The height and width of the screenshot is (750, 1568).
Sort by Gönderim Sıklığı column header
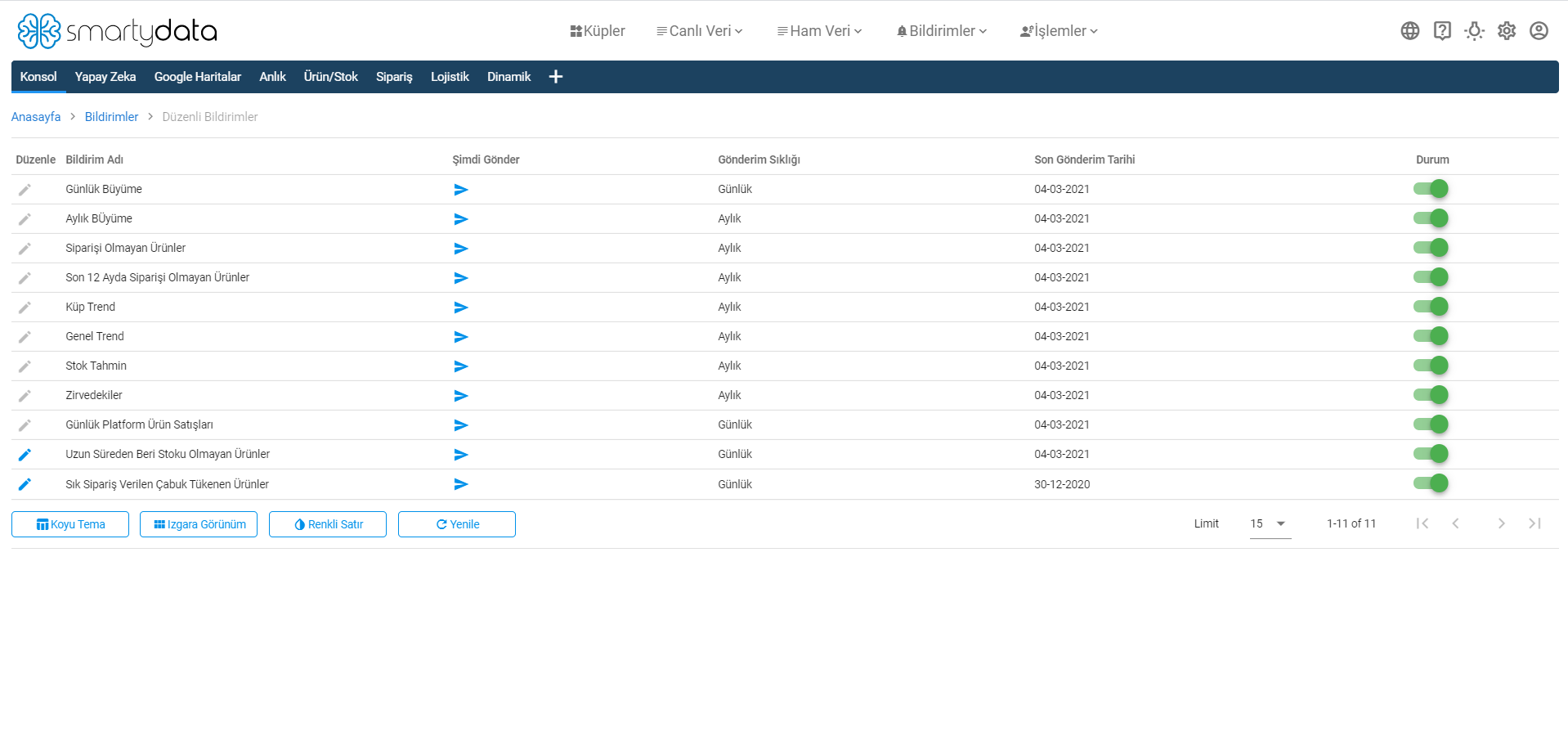click(759, 159)
